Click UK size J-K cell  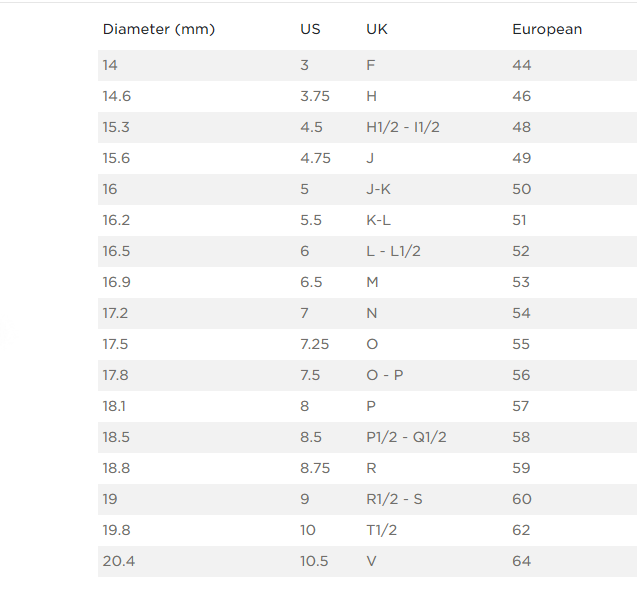379,189
